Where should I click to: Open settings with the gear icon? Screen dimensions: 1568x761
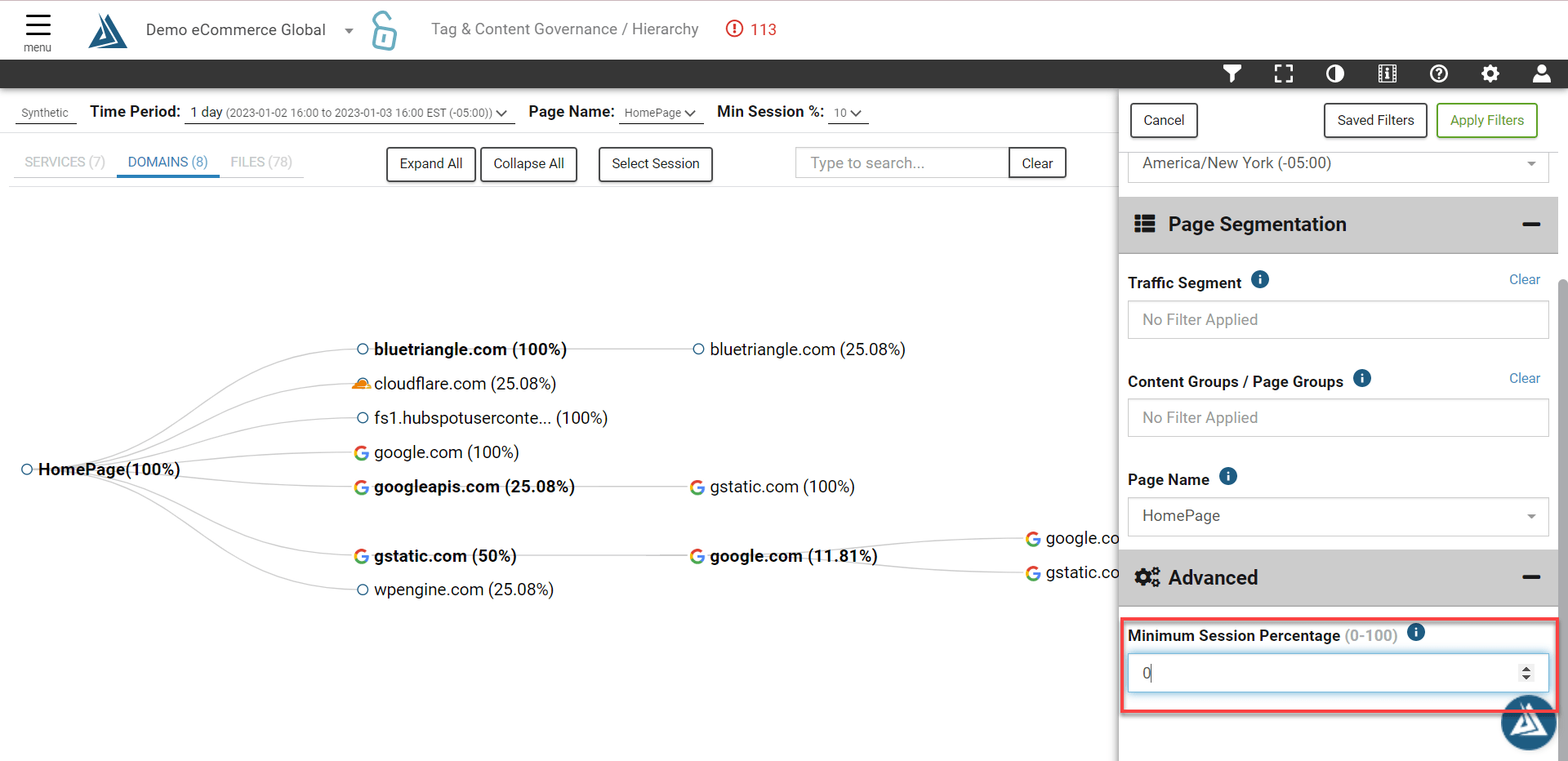(x=1490, y=73)
